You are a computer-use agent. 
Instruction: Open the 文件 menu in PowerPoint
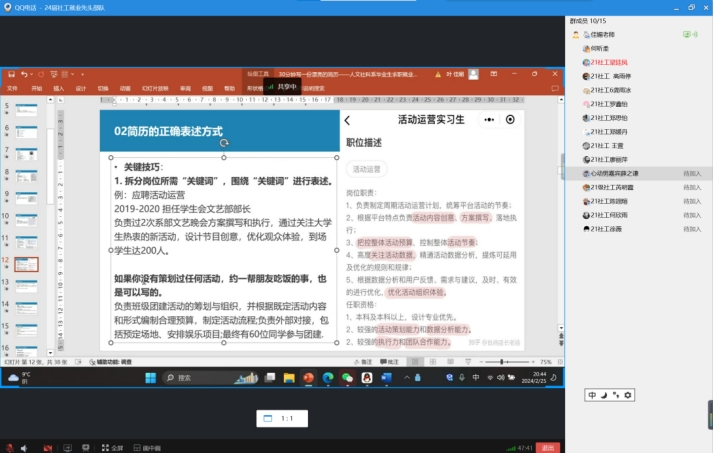pos(13,88)
